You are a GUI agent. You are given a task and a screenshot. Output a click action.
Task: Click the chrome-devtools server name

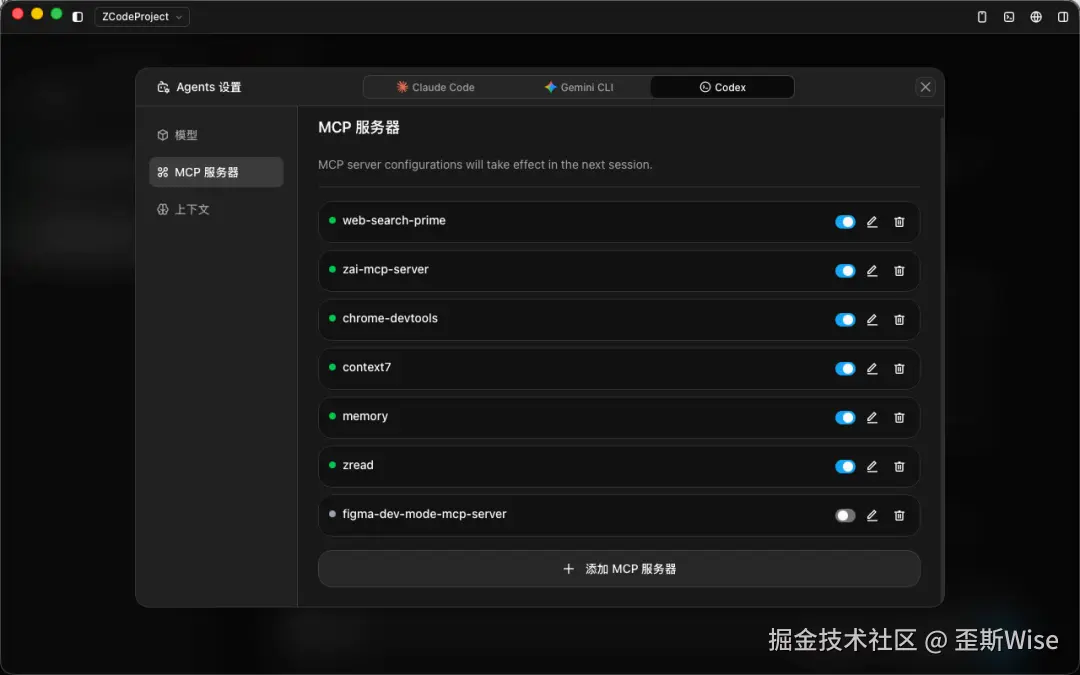(390, 318)
